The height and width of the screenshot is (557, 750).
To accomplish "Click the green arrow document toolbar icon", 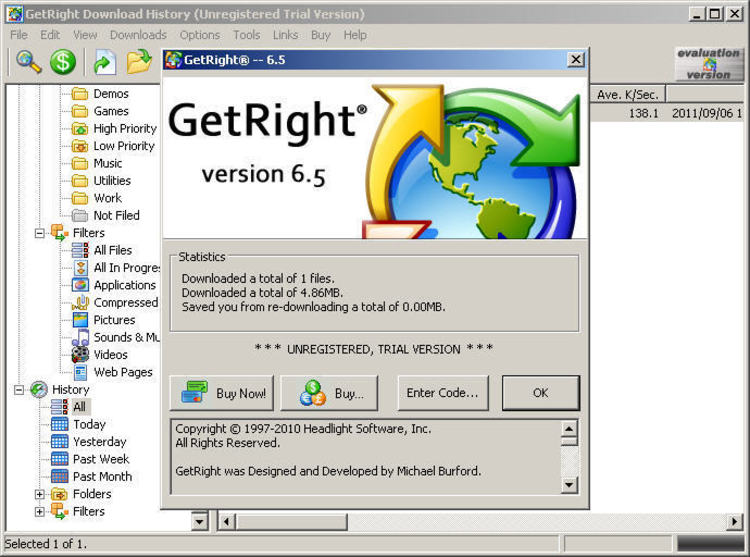I will click(104, 62).
